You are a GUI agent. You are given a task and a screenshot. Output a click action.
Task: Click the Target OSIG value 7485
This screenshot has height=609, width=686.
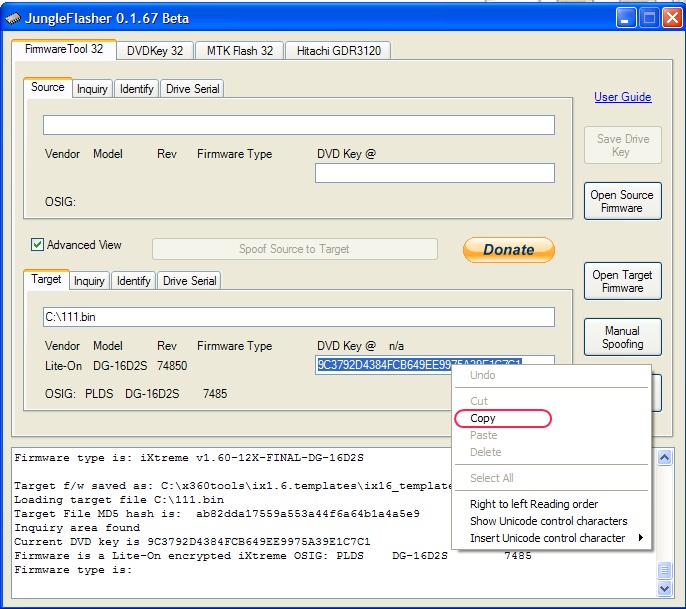tap(215, 394)
